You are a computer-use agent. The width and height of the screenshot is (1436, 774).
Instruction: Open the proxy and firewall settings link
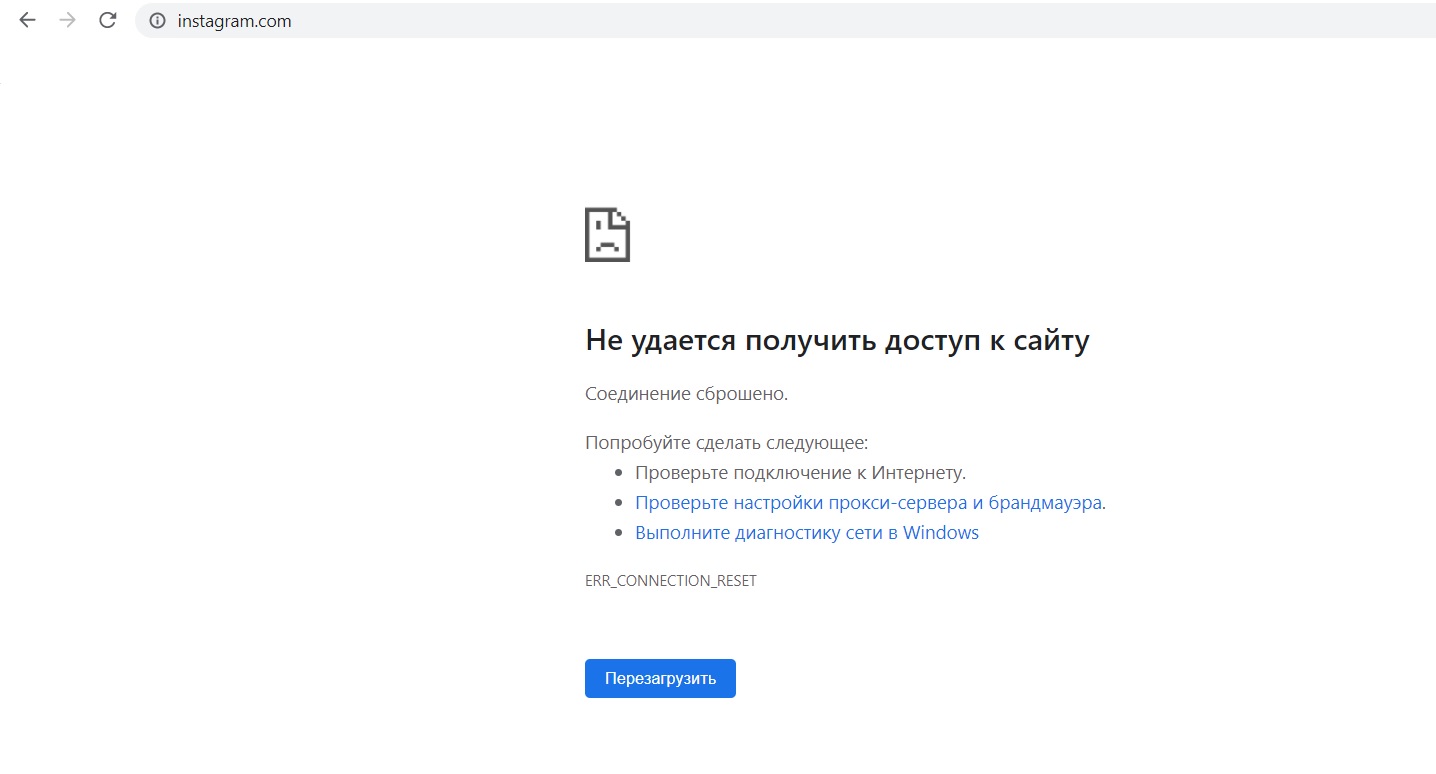tap(869, 503)
